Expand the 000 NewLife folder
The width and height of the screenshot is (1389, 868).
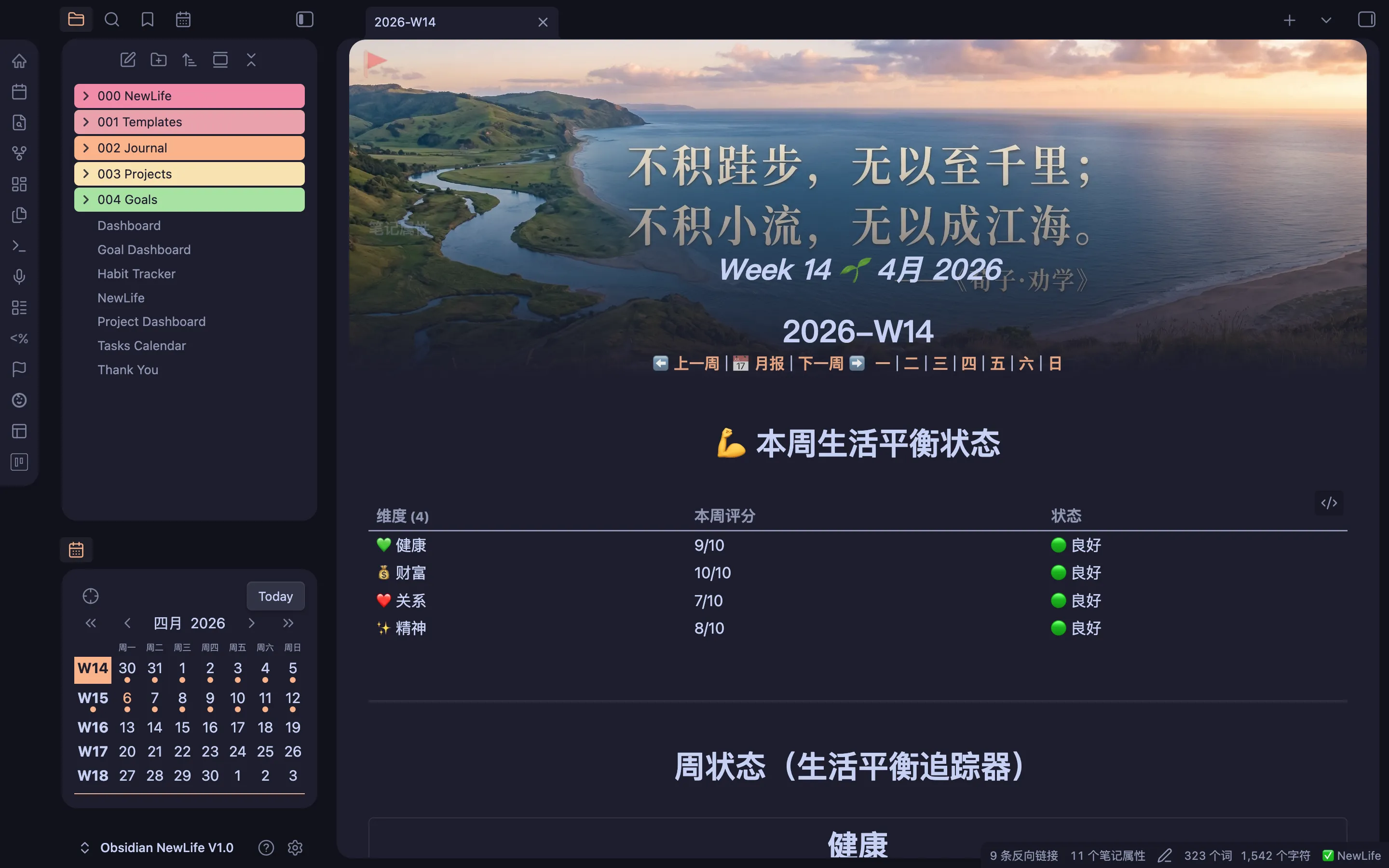click(190, 96)
